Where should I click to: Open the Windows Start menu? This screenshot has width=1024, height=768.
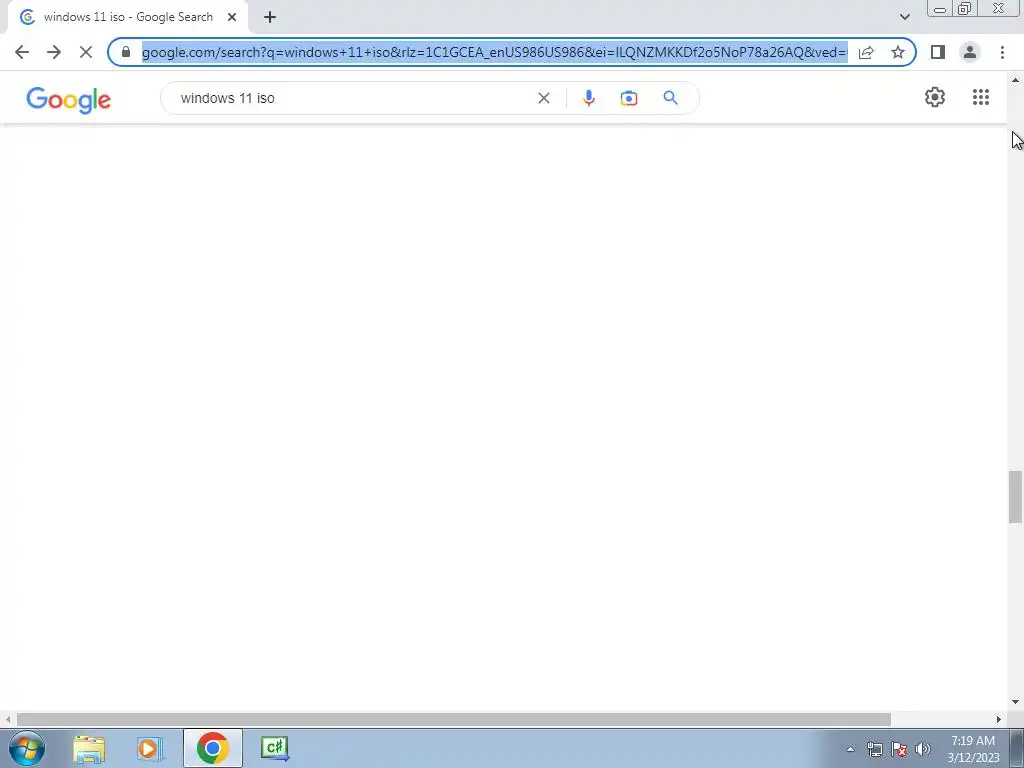27,748
